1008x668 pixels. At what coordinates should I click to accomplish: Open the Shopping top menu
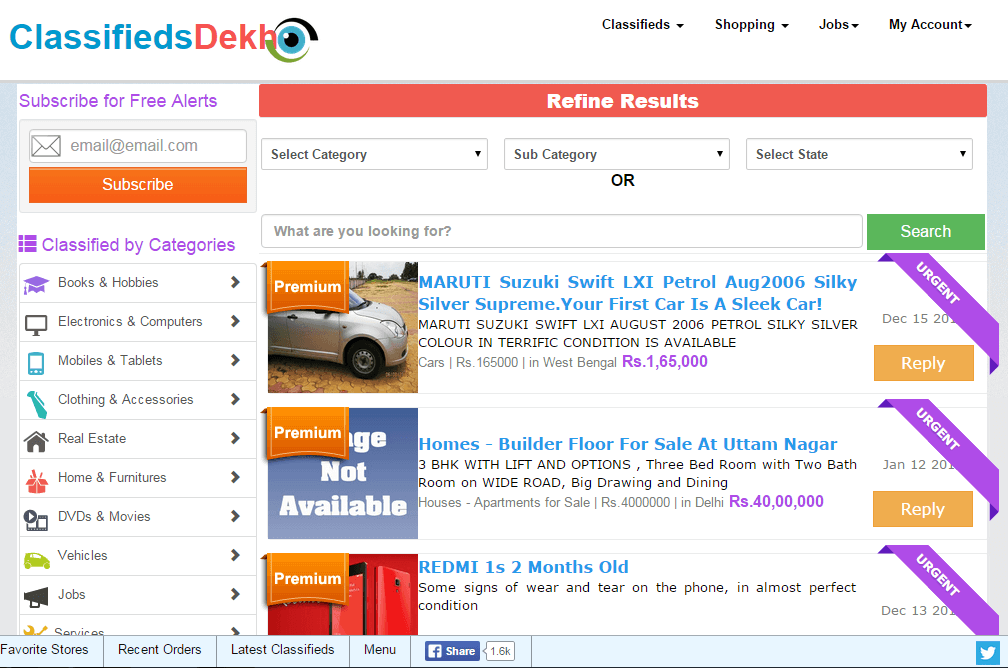coord(751,24)
